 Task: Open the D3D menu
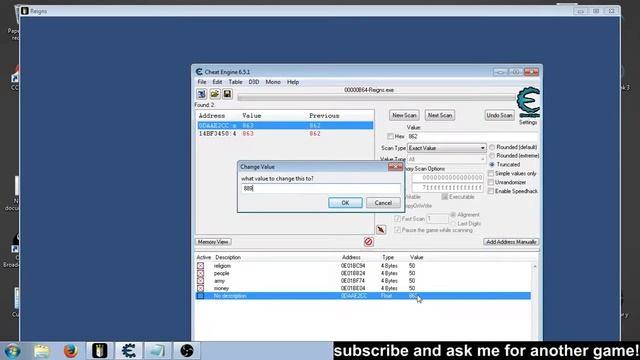[254, 82]
